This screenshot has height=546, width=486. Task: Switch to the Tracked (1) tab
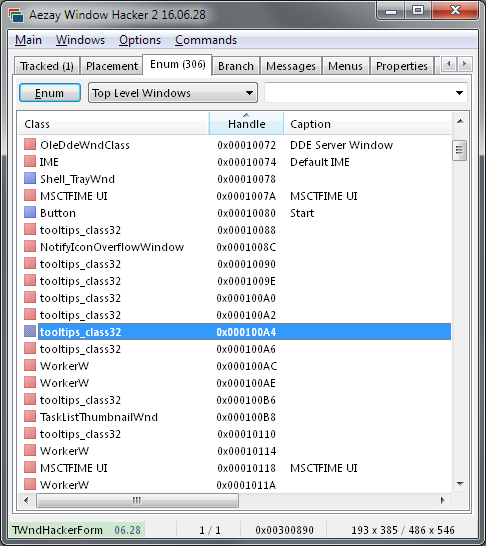pyautogui.click(x=47, y=66)
